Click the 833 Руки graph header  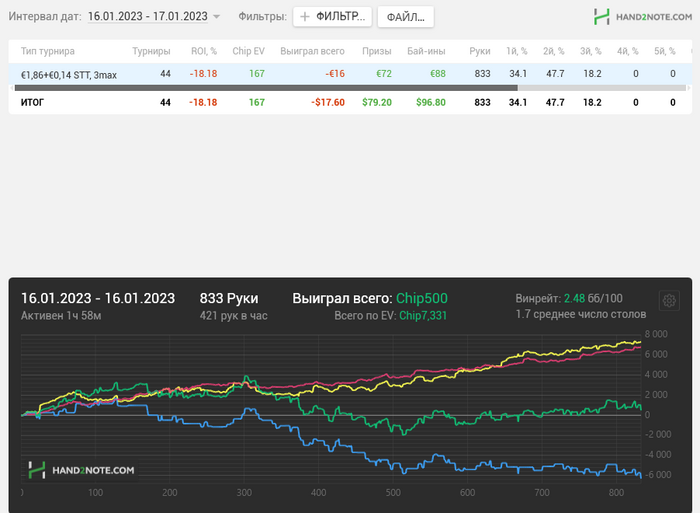[x=229, y=298]
